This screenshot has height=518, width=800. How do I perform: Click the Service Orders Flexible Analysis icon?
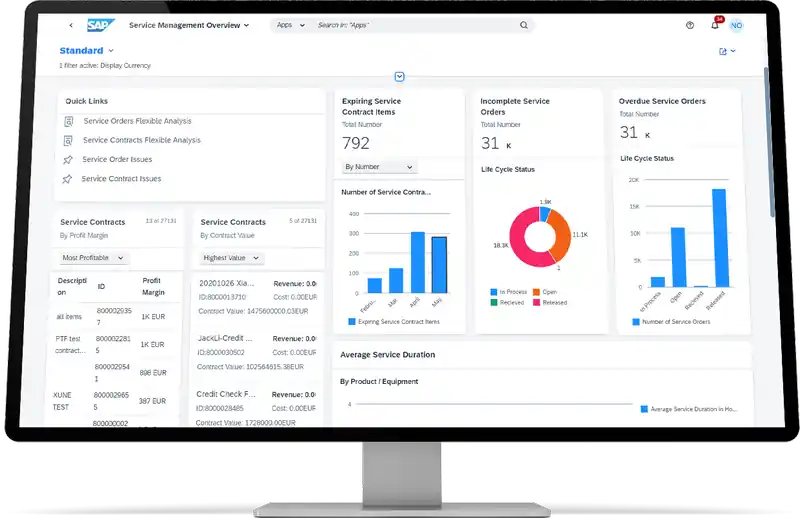[x=69, y=121]
